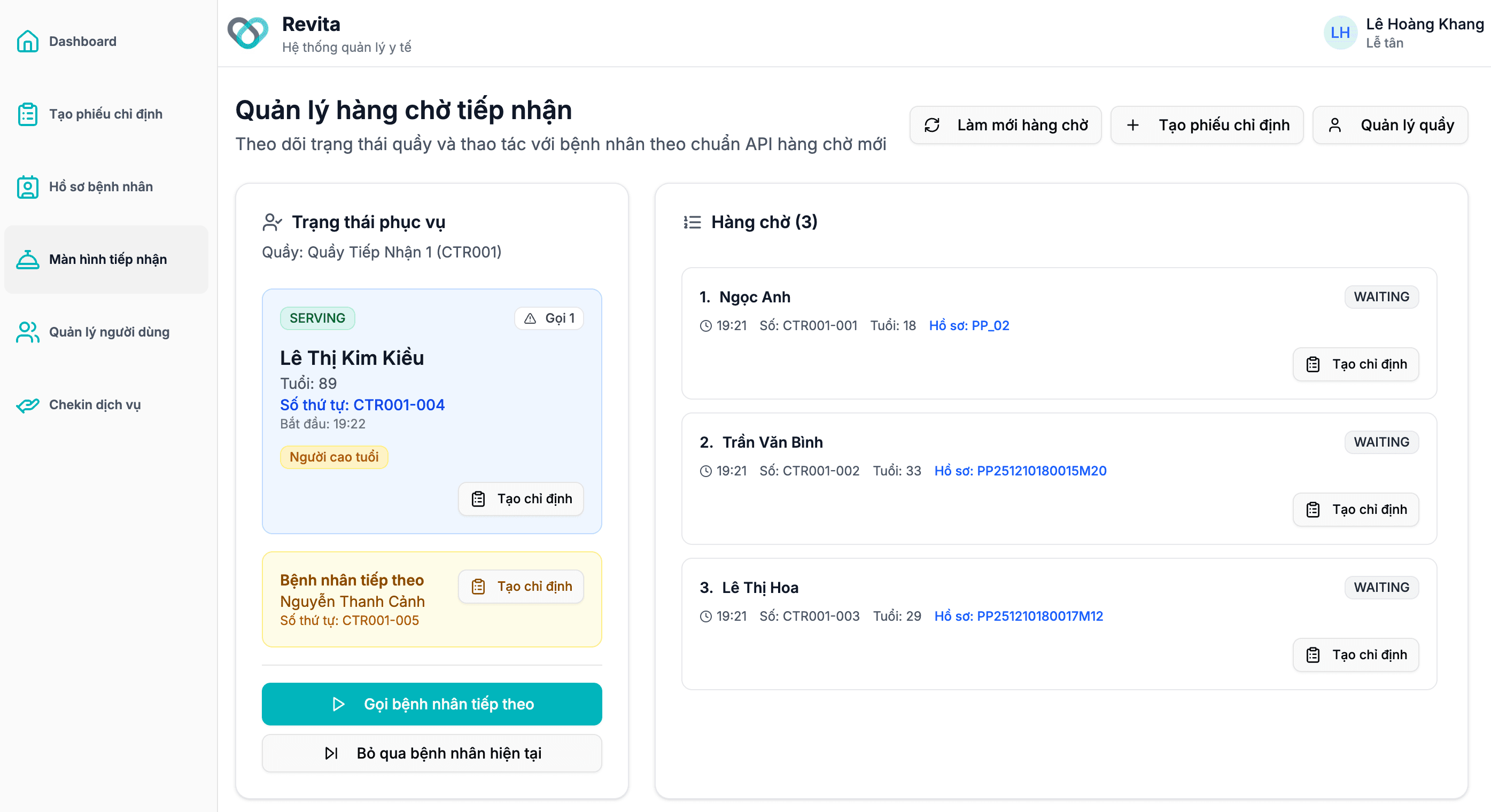Click Tạo chỉ định for Ngọc Anh
This screenshot has height=812, width=1491.
(x=1356, y=364)
